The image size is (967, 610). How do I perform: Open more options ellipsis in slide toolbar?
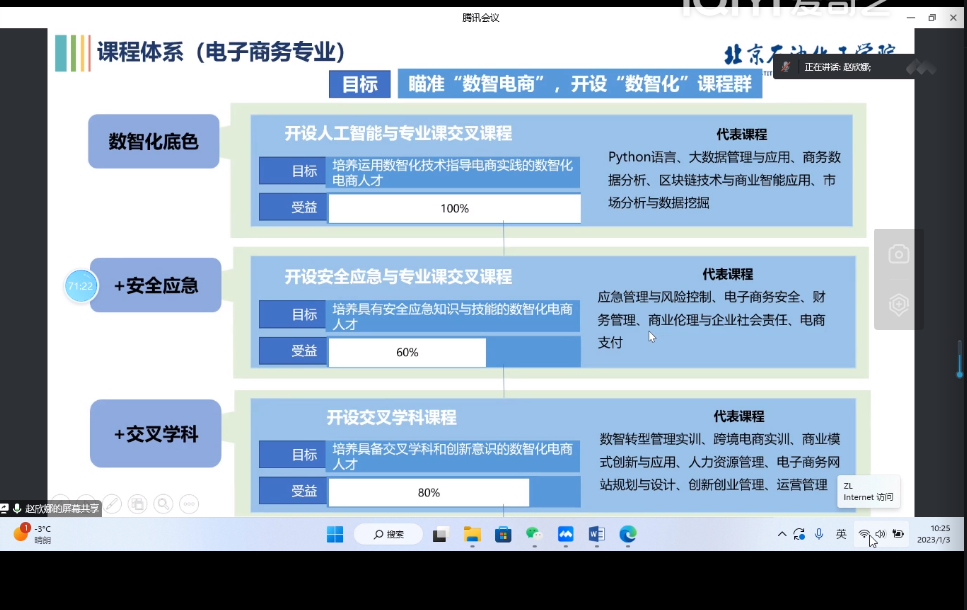click(x=189, y=503)
